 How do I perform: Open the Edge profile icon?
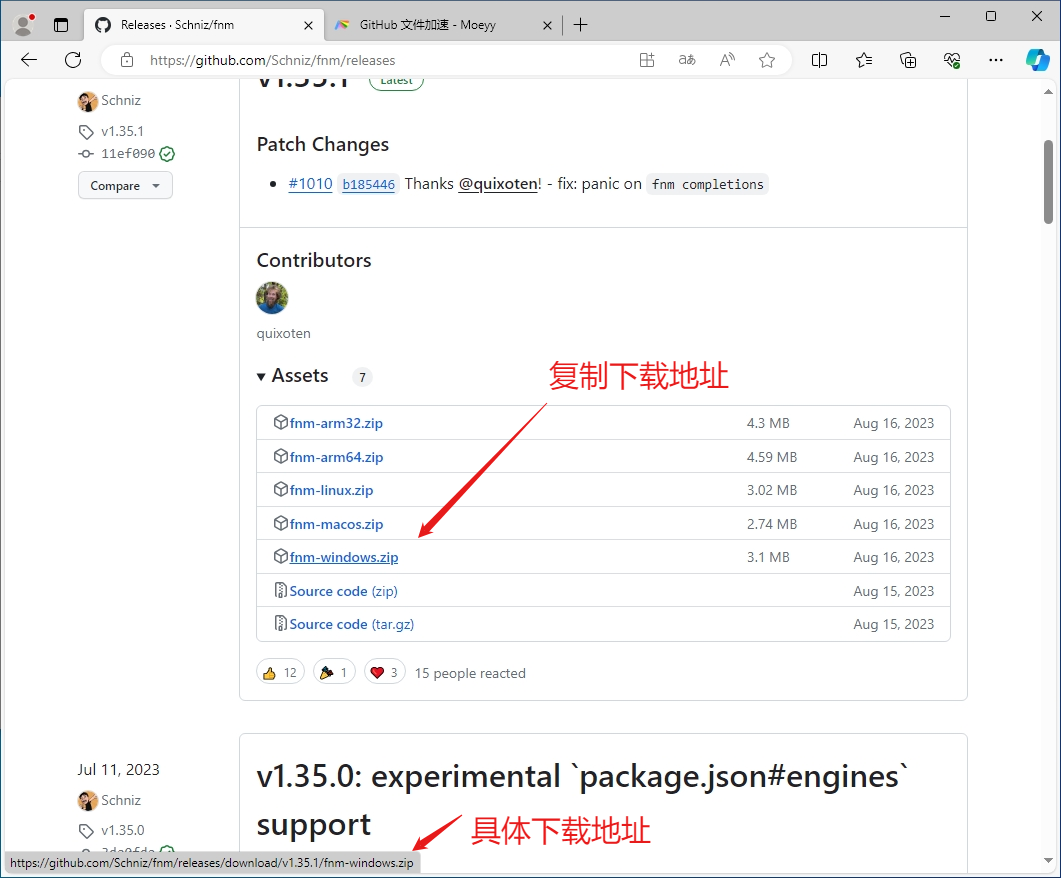tap(24, 25)
